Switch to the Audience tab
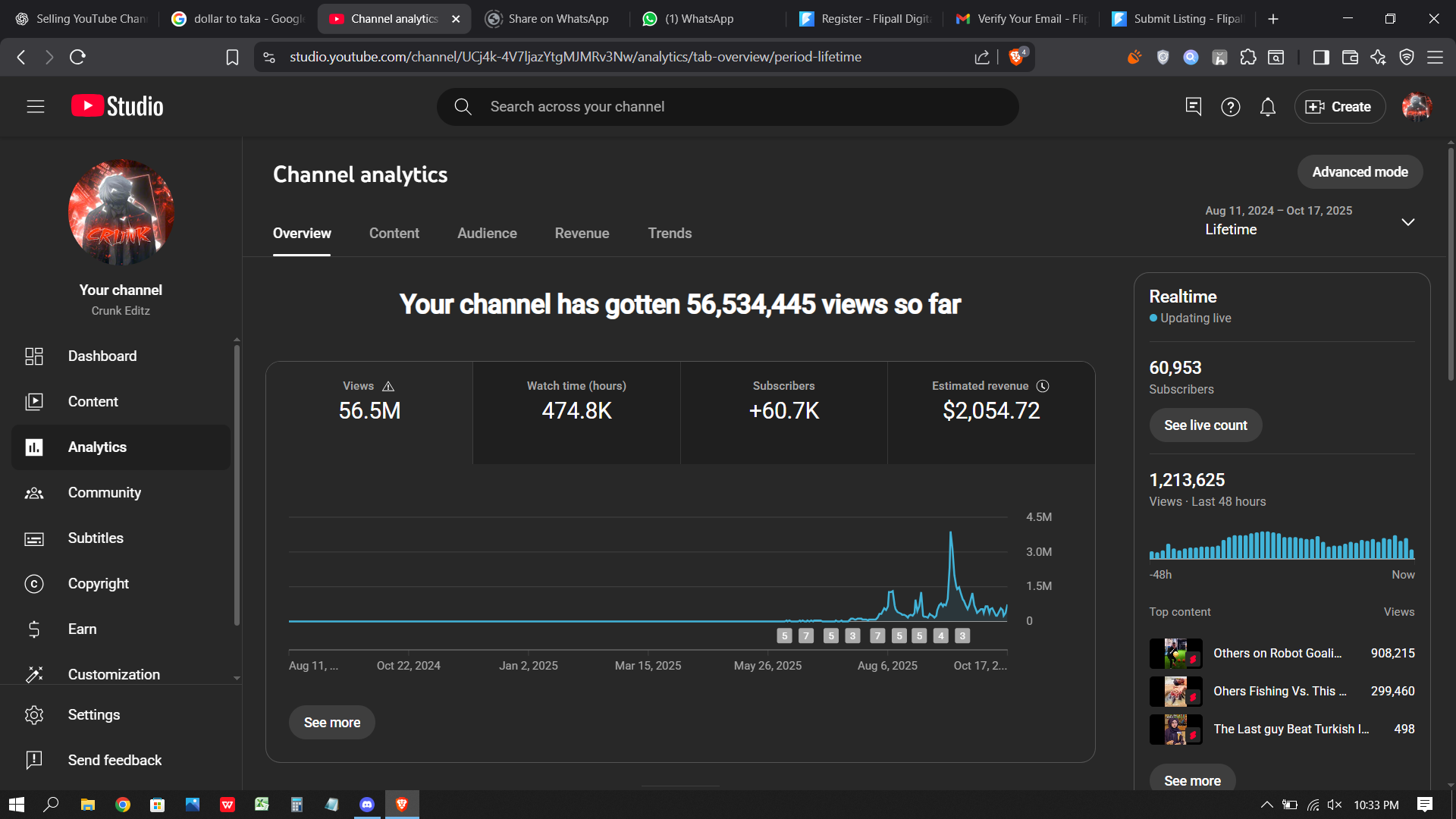The image size is (1456, 819). [487, 234]
